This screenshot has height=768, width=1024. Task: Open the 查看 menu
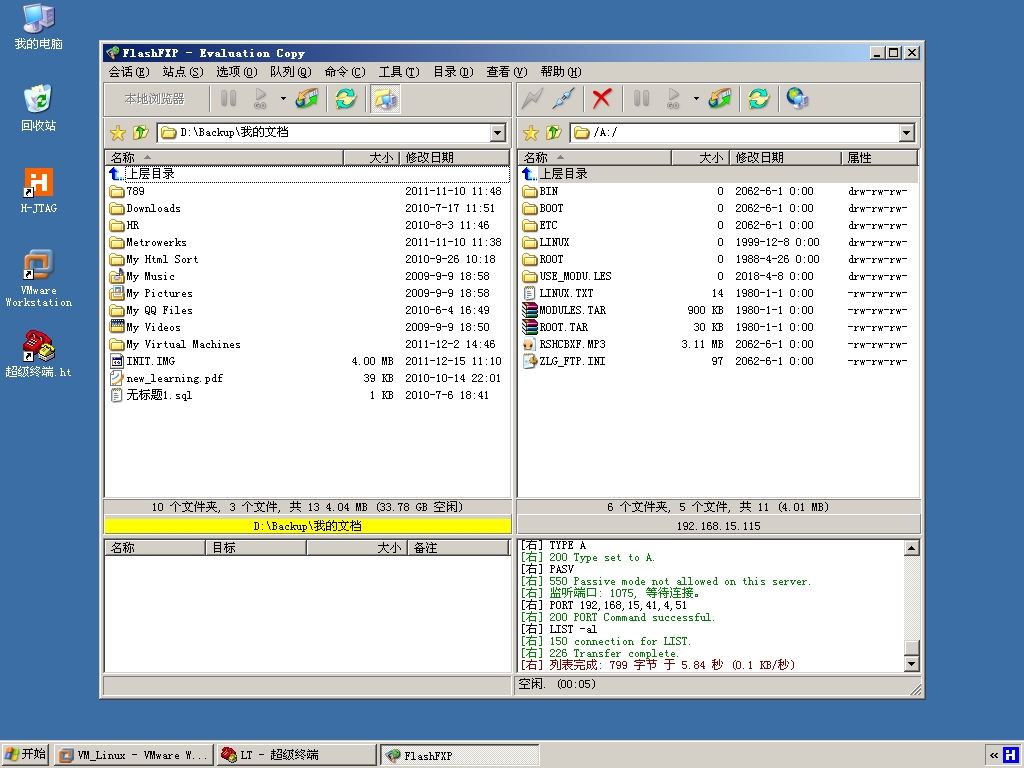coord(507,72)
